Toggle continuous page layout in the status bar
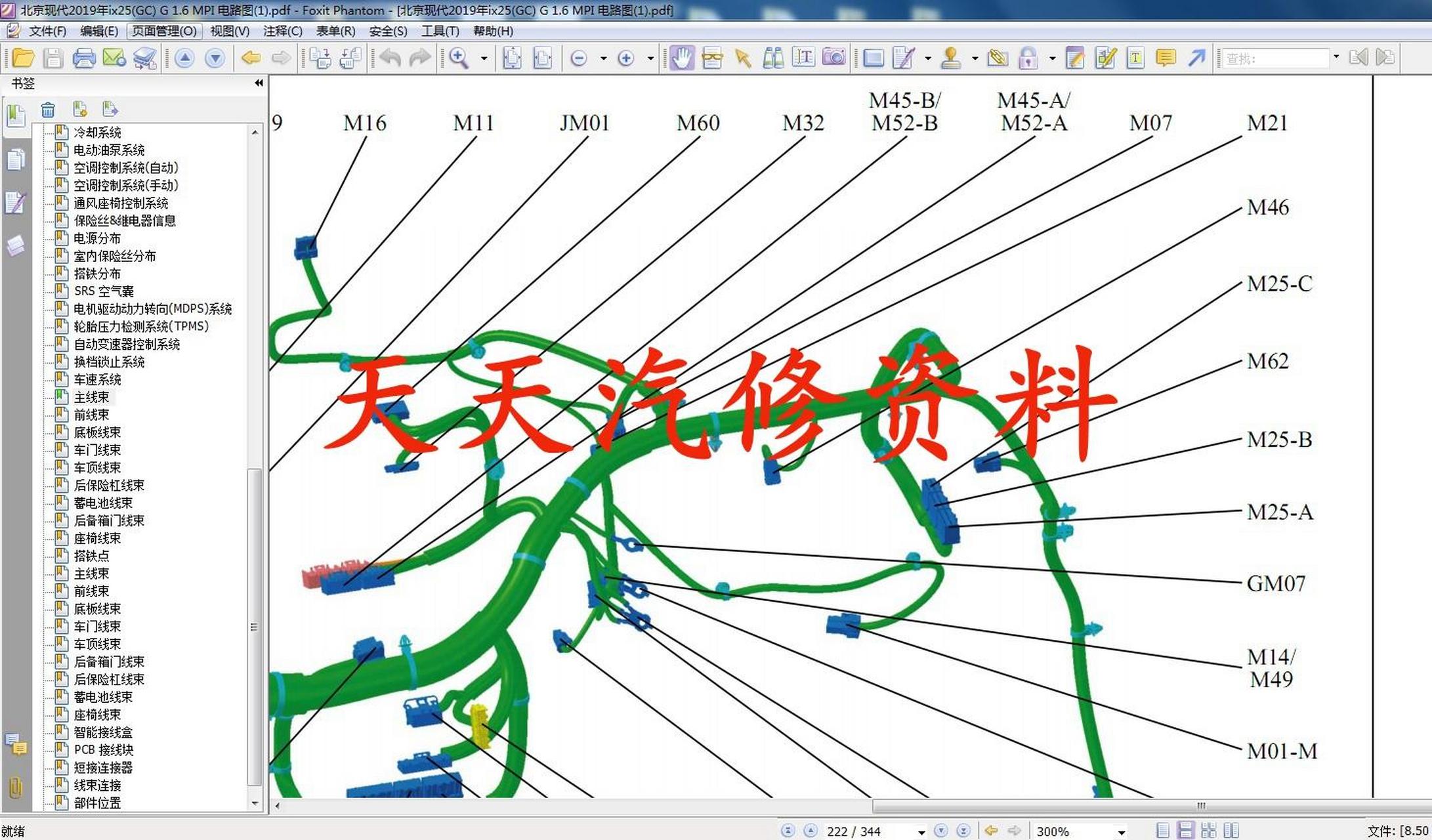The height and width of the screenshot is (840, 1432). click(x=1186, y=830)
